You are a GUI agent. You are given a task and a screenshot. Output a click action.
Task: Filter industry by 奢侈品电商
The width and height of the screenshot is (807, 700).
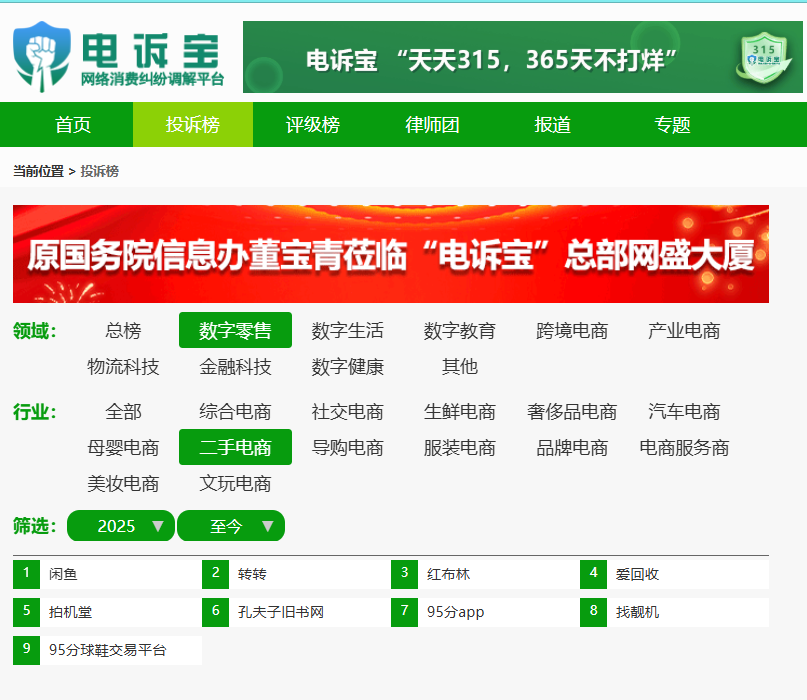click(x=572, y=412)
